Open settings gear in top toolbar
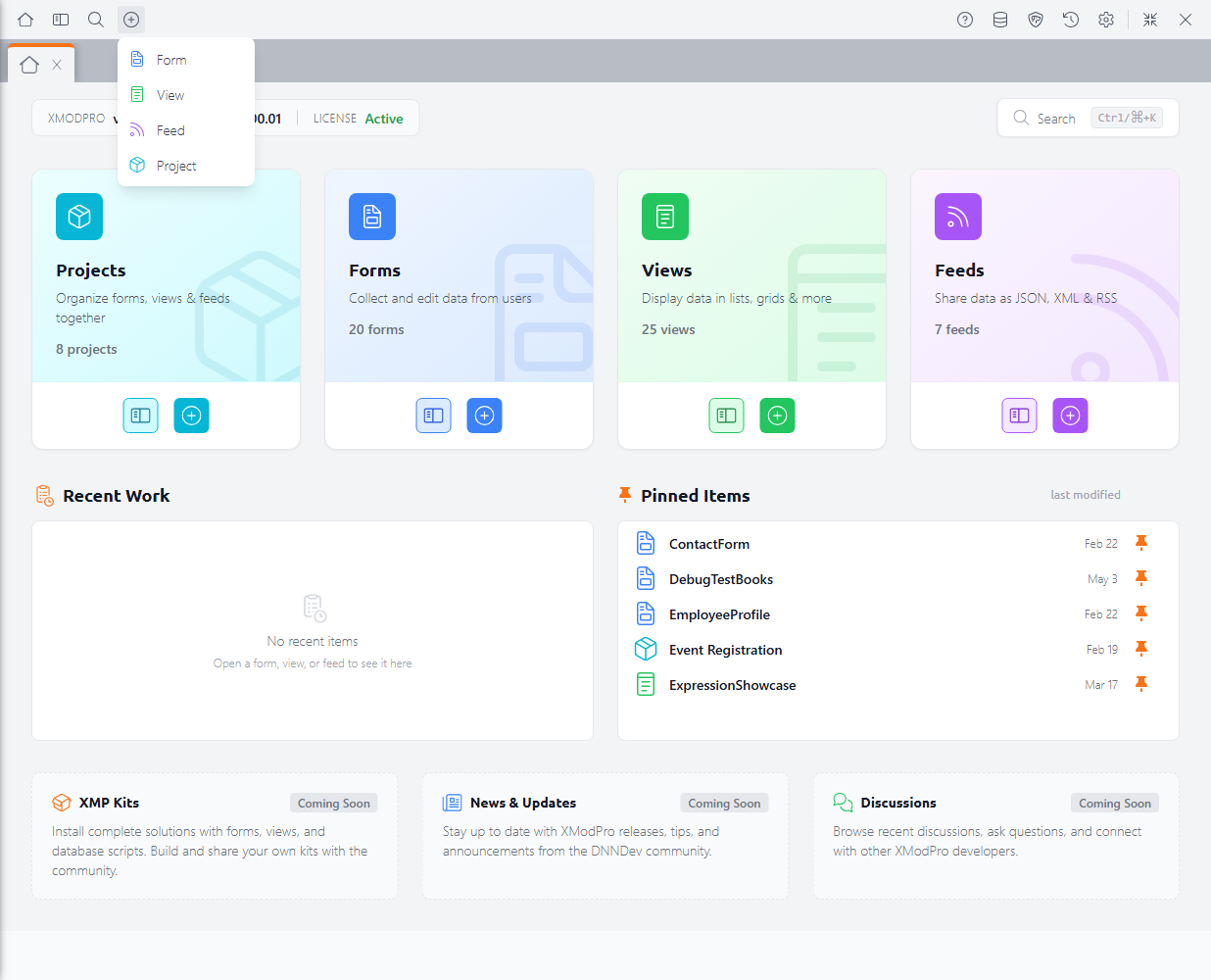Screen dimensions: 1211x980 [x=1106, y=20]
